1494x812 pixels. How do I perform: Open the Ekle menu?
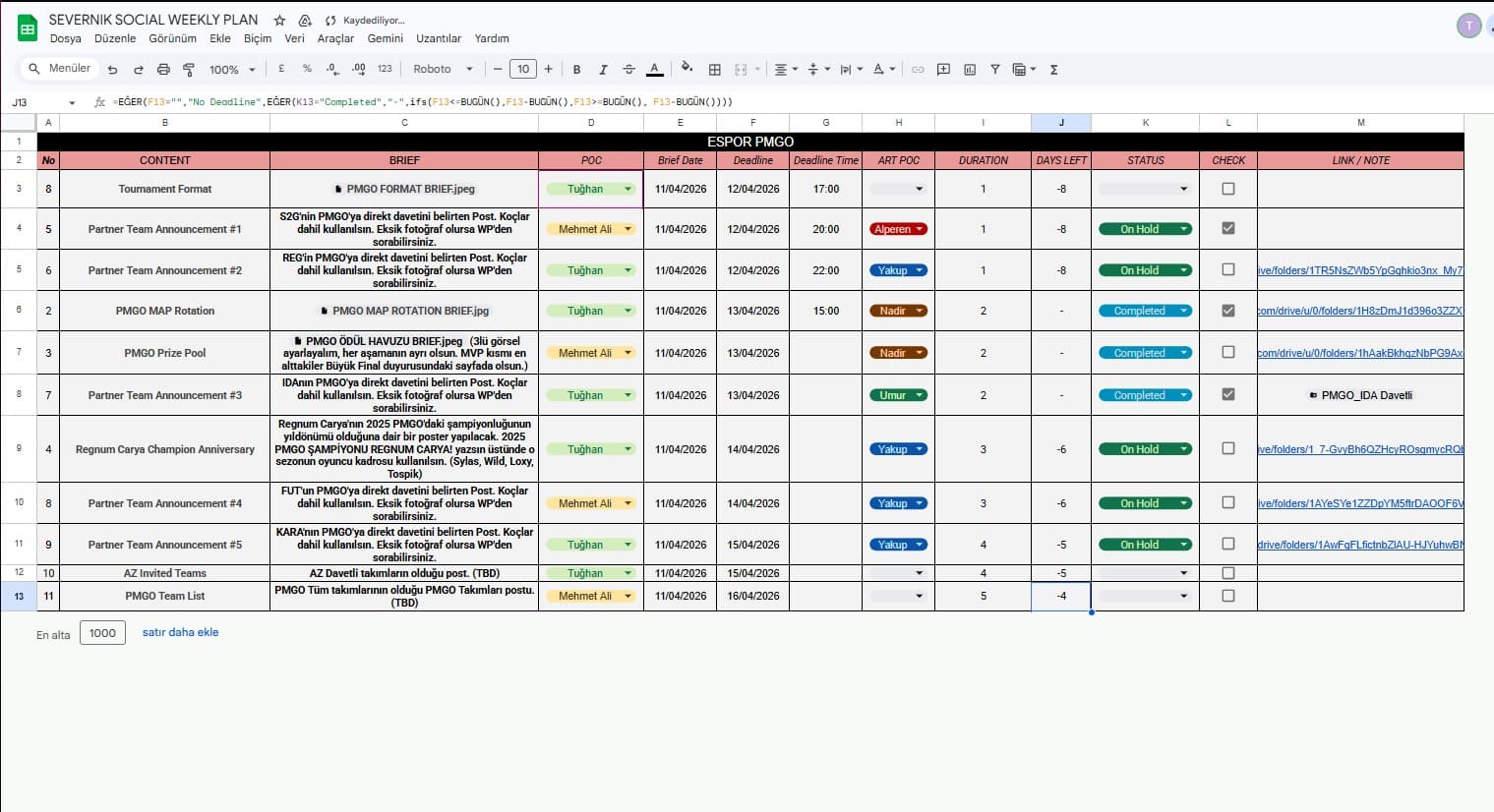220,38
